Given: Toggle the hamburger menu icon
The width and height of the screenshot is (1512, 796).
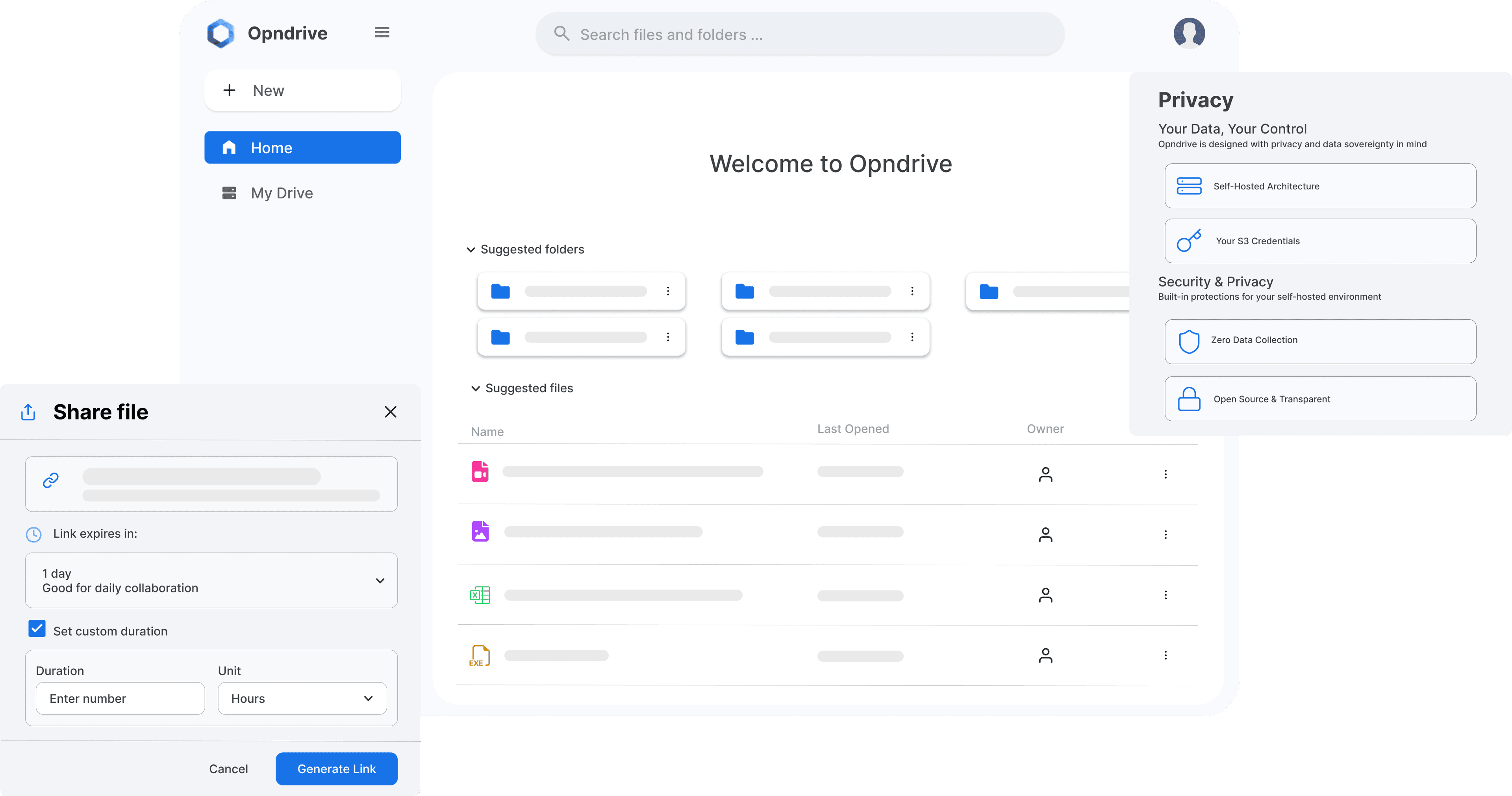Looking at the screenshot, I should [382, 32].
